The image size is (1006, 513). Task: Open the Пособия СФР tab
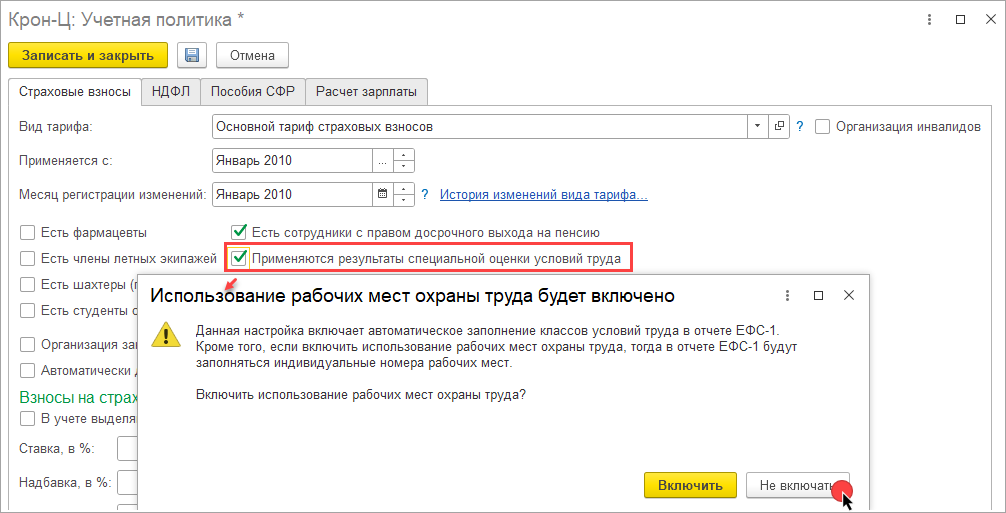tap(253, 91)
